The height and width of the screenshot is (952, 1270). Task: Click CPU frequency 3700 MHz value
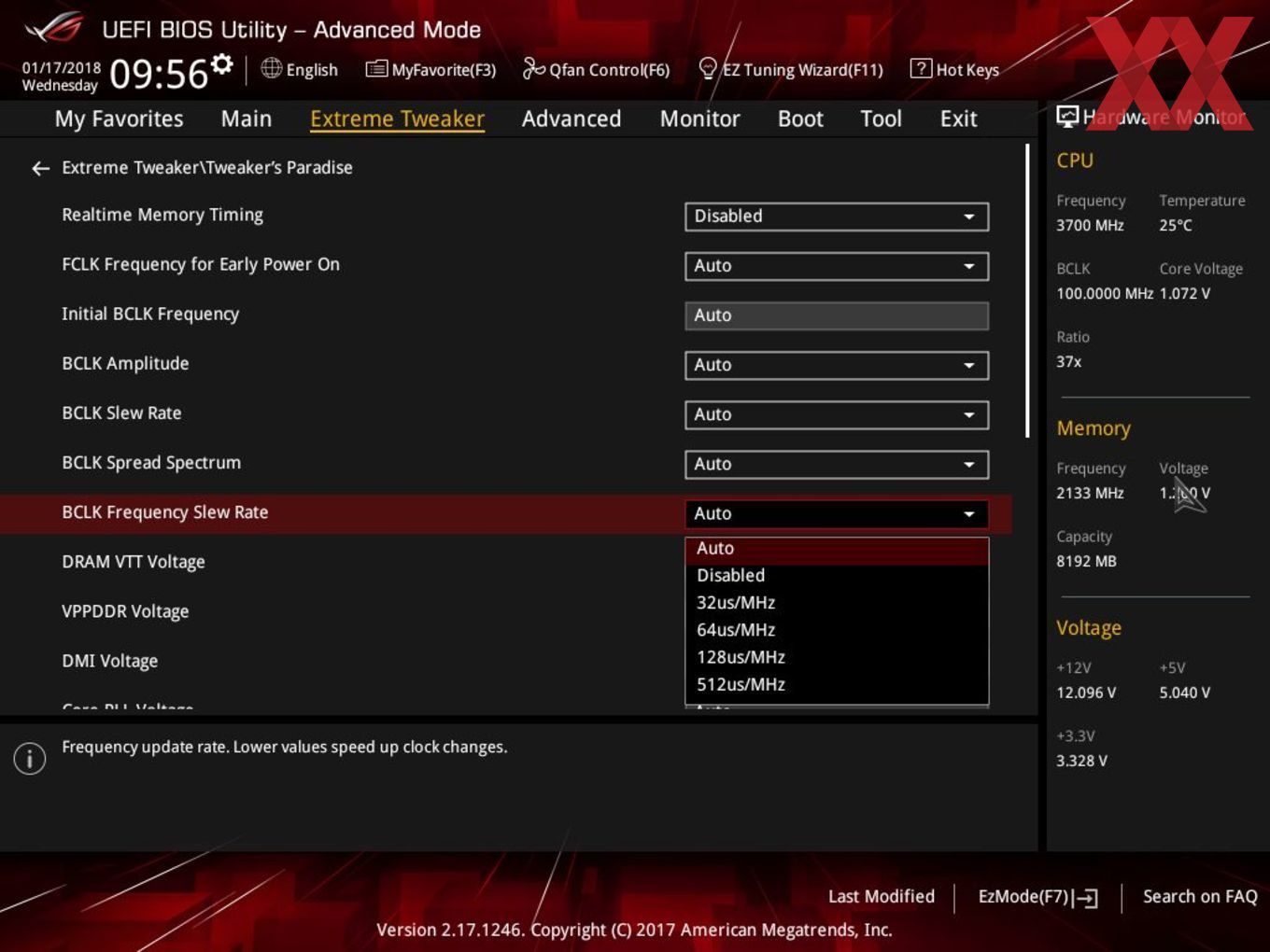coord(1090,225)
